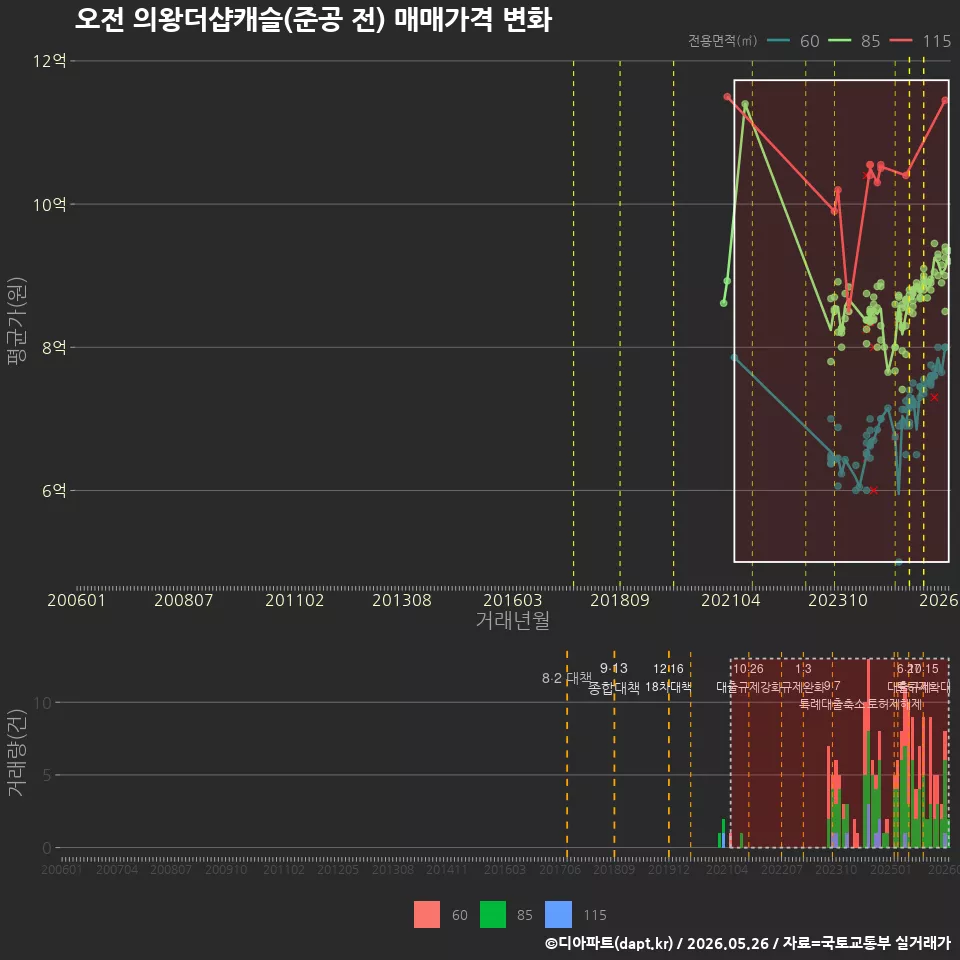Click the red 115 line legend swatch
The height and width of the screenshot is (960, 960).
coord(901,41)
